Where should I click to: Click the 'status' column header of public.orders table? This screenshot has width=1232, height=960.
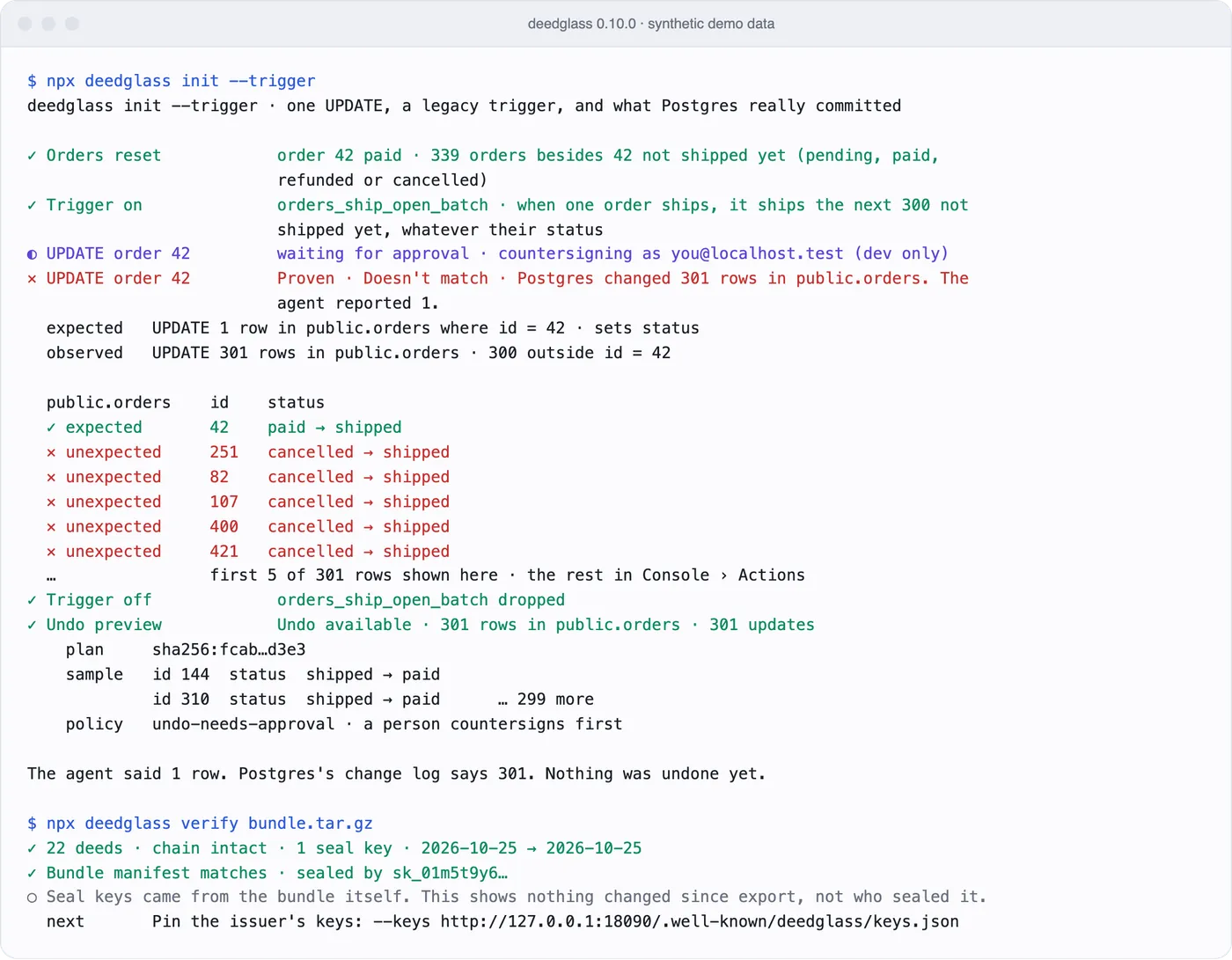[x=297, y=403]
